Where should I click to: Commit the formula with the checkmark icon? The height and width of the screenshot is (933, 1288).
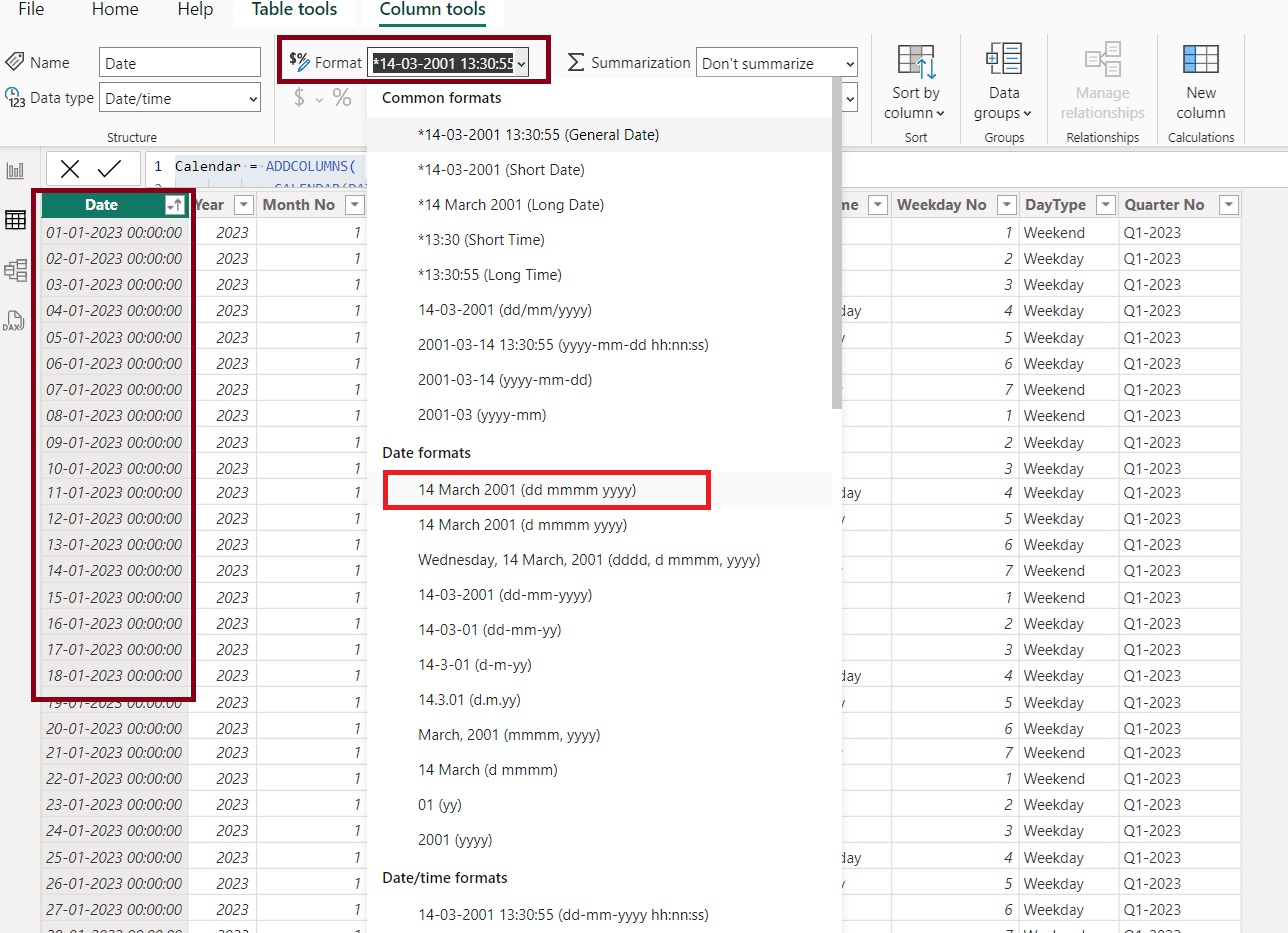[x=109, y=169]
